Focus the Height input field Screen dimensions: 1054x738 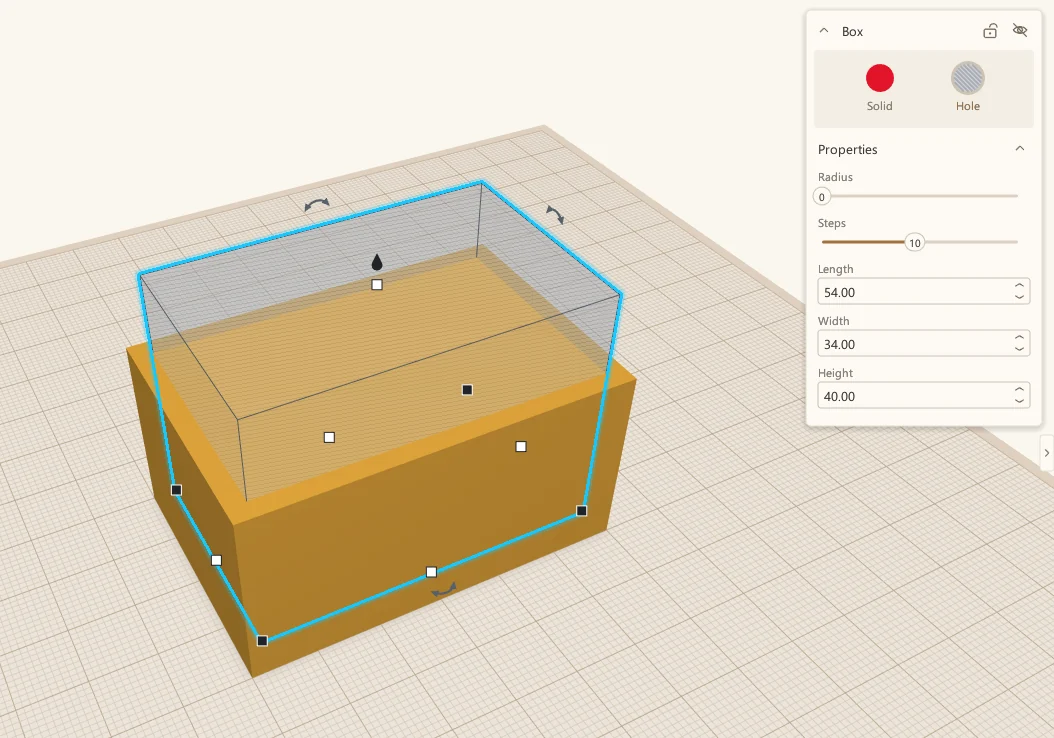pyautogui.click(x=924, y=396)
